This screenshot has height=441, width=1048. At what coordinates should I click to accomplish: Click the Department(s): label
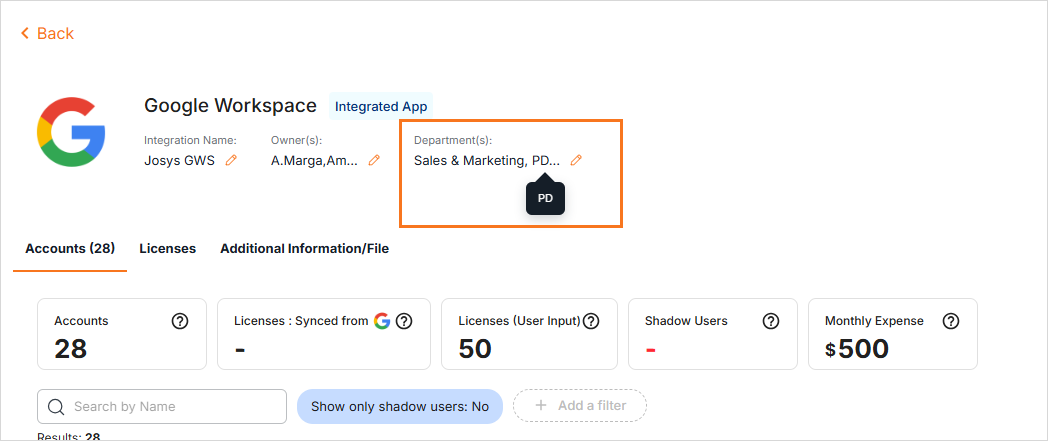coord(452,140)
